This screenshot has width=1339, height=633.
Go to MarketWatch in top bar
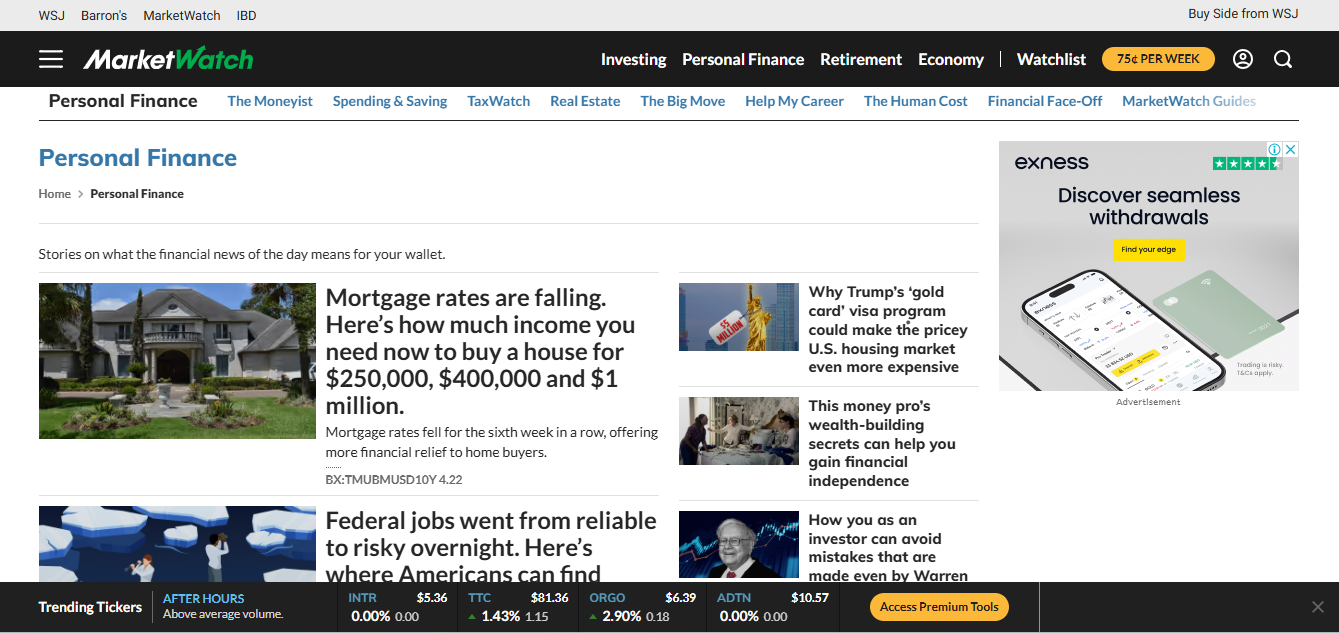182,15
